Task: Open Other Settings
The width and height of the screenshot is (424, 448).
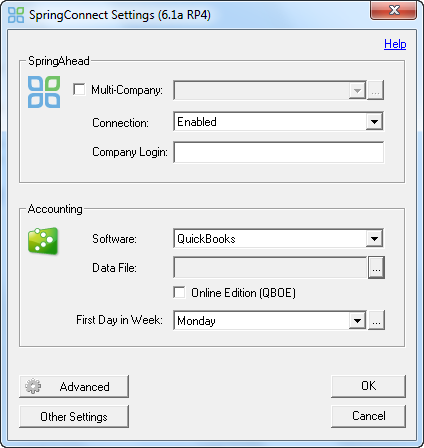Action: coord(74,416)
